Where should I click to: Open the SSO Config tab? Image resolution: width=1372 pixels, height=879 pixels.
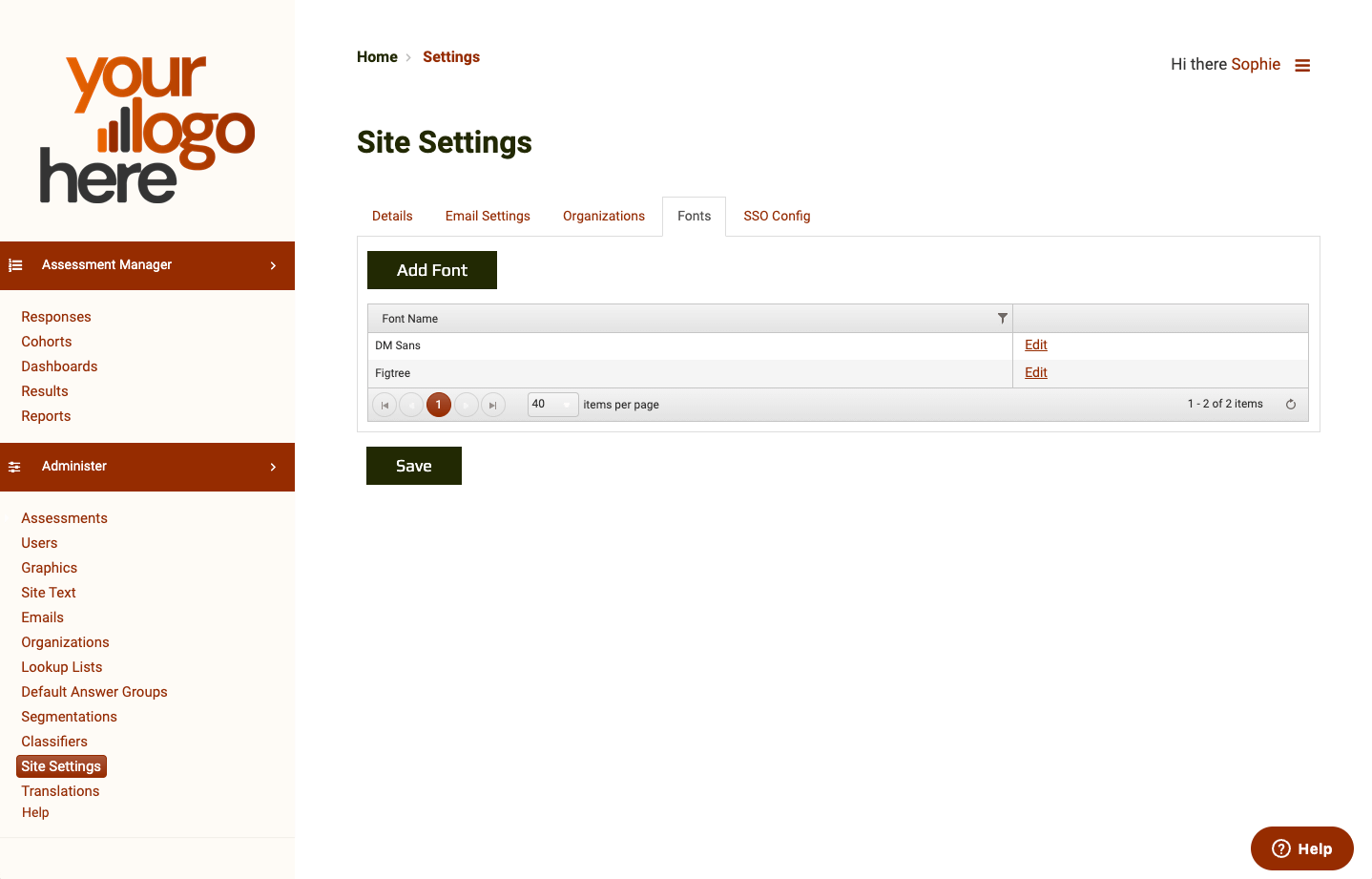point(776,216)
